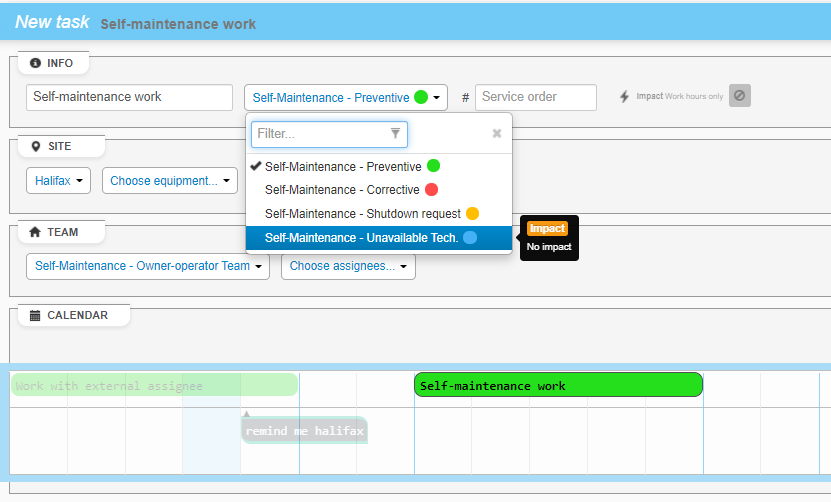Click the TEAM home icon
This screenshot has width=831, height=502.
coord(36,232)
